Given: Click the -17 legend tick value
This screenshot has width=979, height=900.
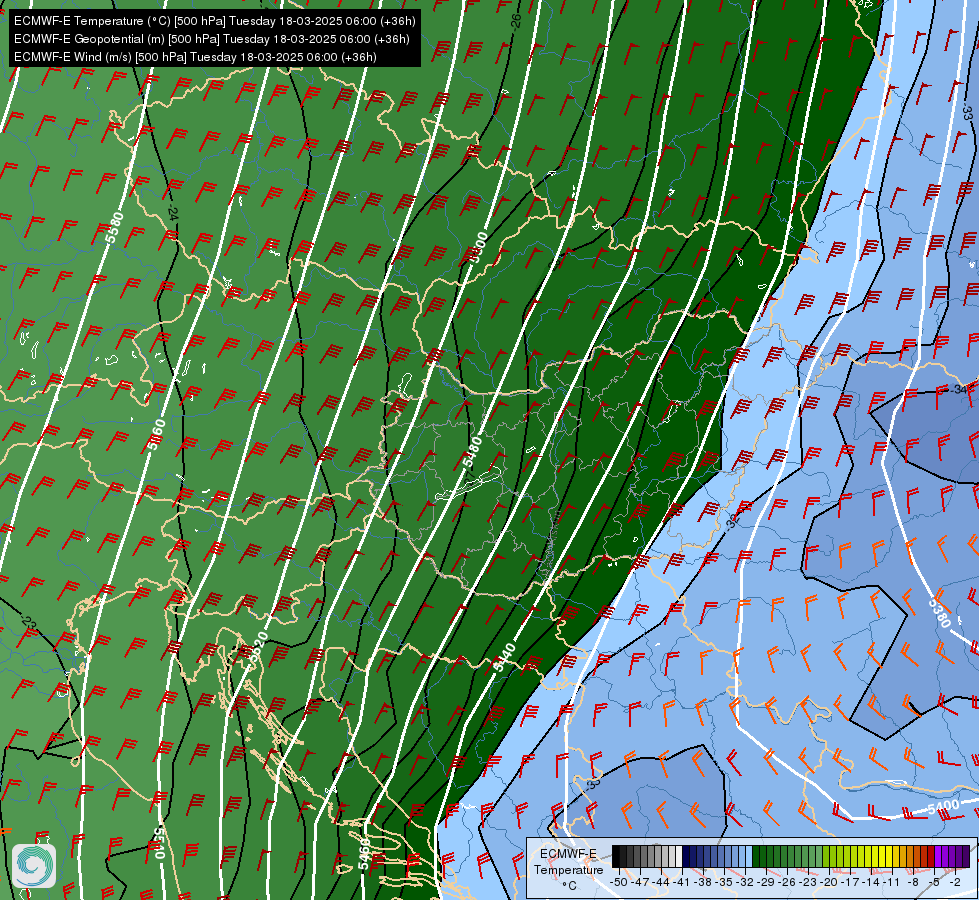Looking at the screenshot, I should (x=851, y=882).
